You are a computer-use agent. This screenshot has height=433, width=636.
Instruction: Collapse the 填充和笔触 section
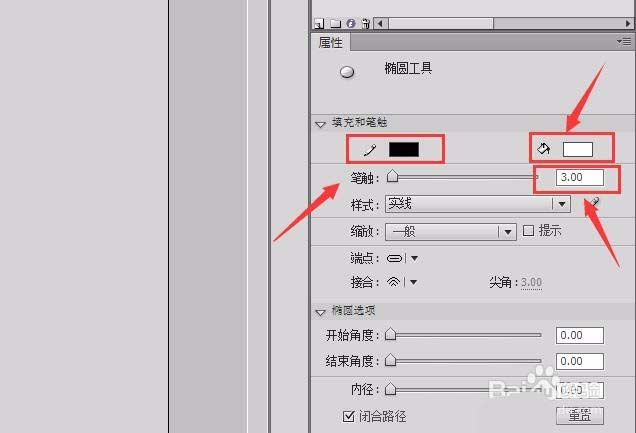(x=320, y=124)
